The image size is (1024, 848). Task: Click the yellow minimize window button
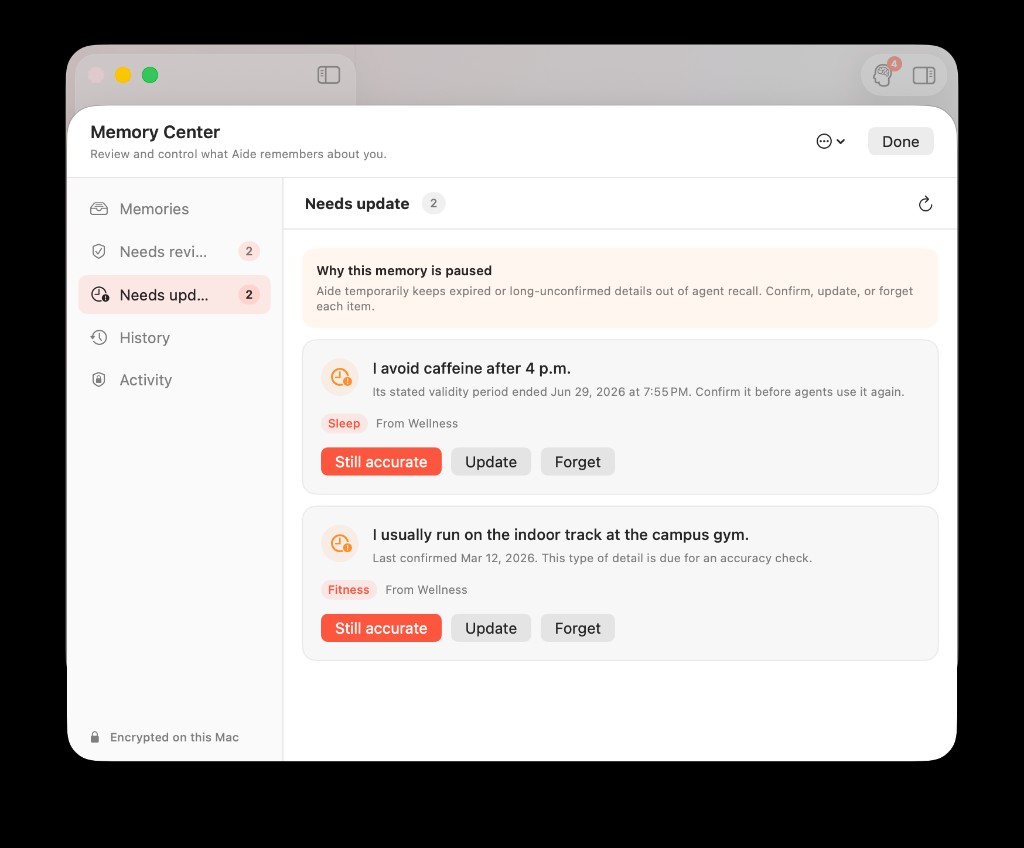[x=123, y=75]
